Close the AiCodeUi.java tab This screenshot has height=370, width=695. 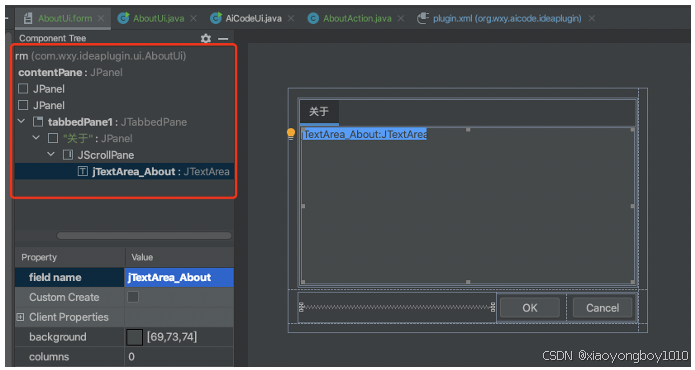pyautogui.click(x=291, y=19)
